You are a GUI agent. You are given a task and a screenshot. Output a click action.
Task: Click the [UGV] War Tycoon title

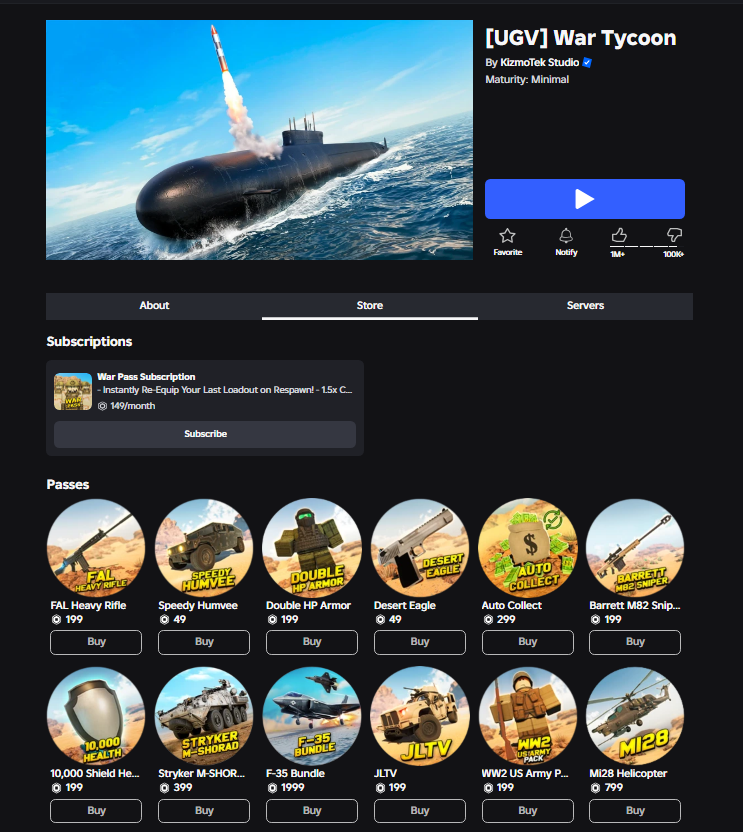[581, 38]
